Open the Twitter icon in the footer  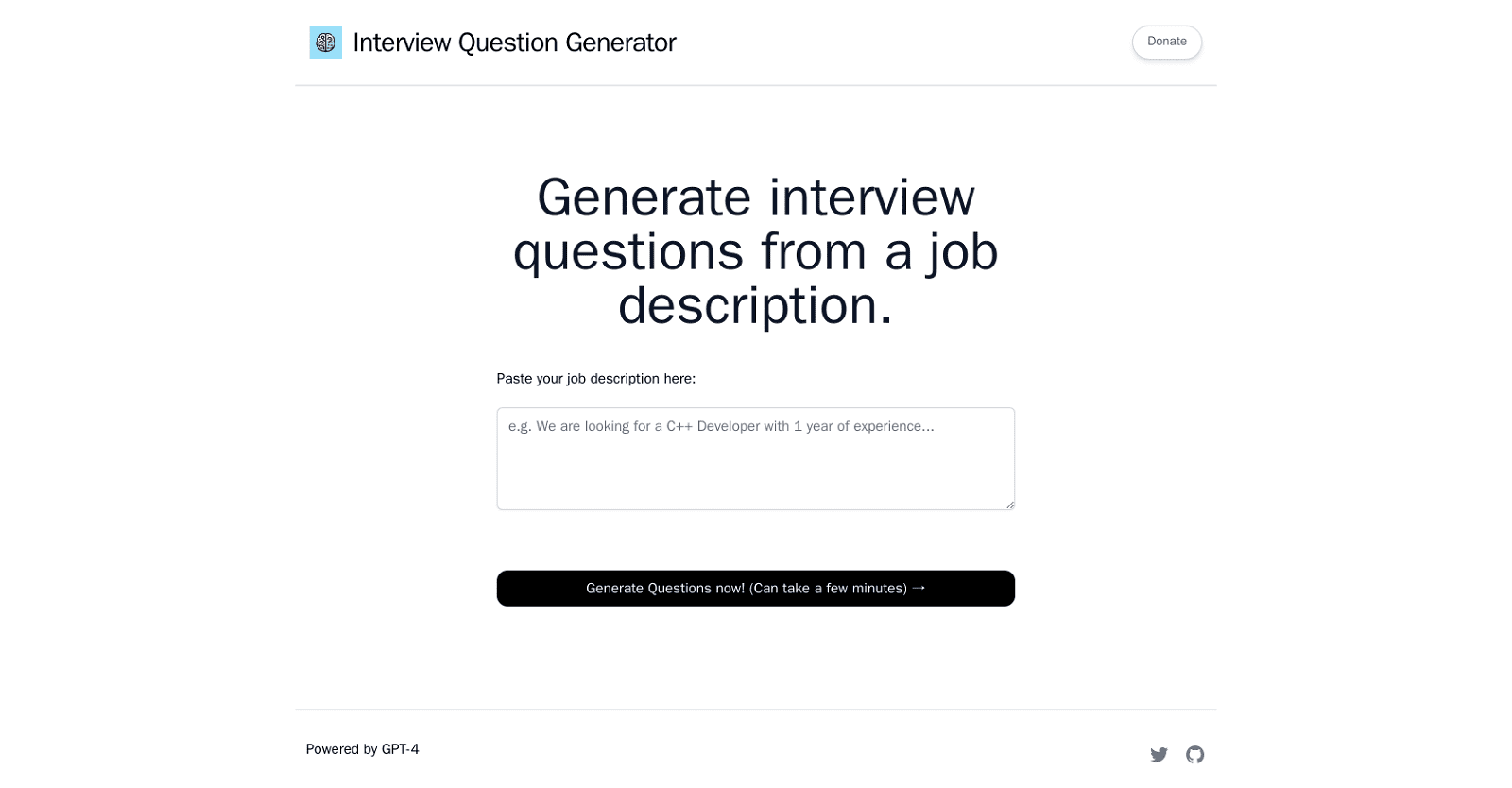pos(1158,754)
